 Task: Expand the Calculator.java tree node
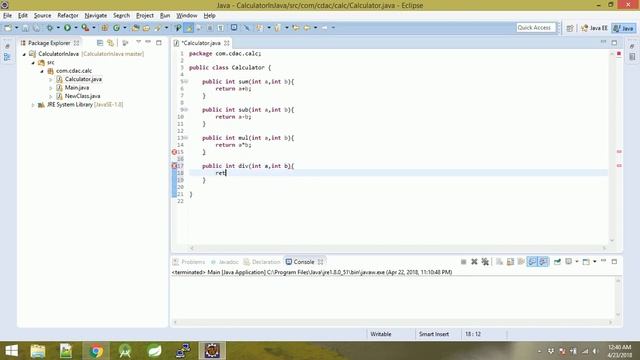(x=51, y=80)
